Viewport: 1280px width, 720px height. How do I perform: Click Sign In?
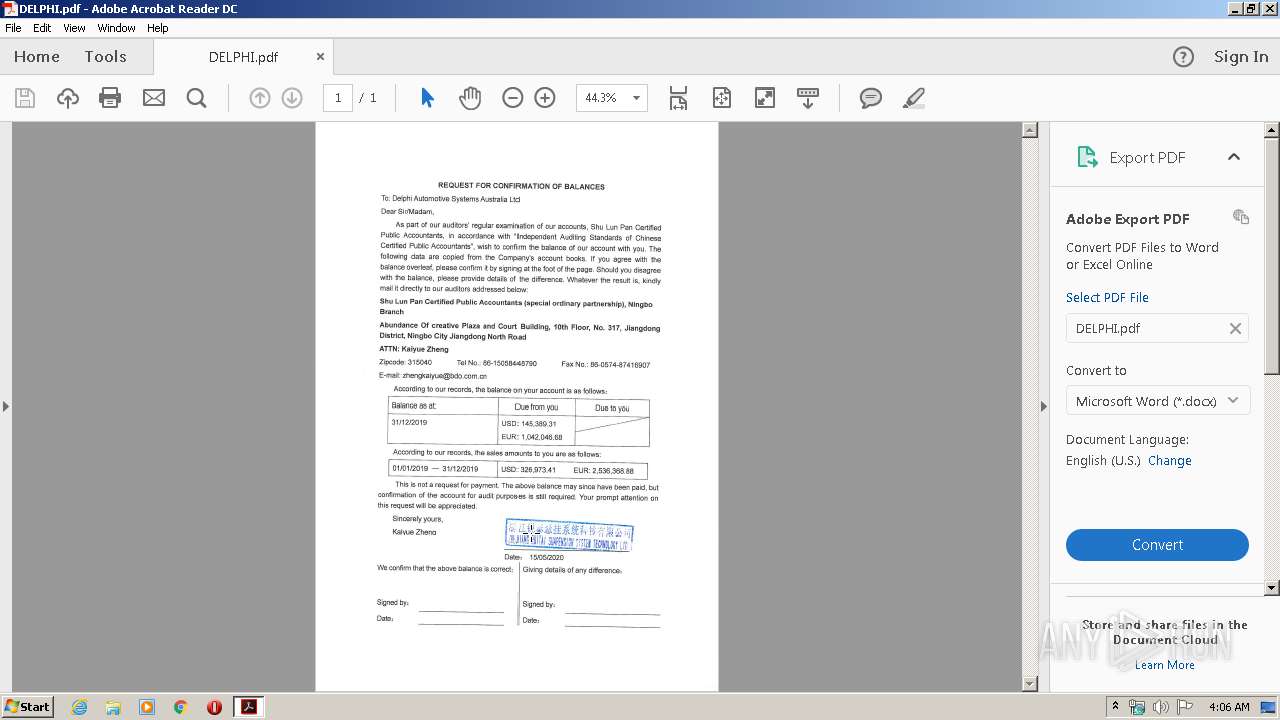[x=1241, y=57]
